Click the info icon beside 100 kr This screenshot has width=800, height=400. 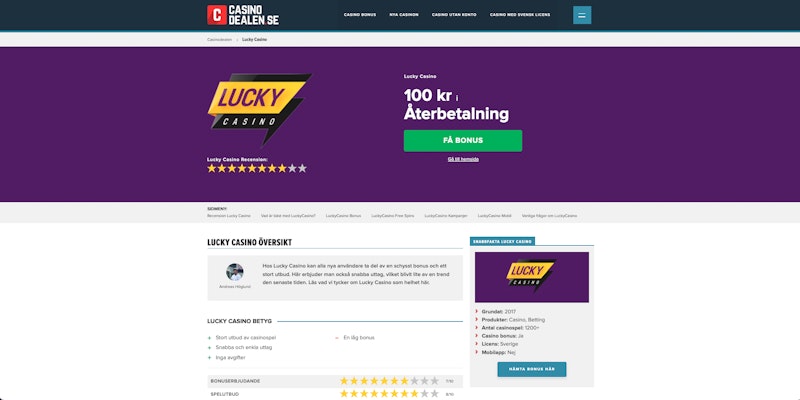pos(457,98)
